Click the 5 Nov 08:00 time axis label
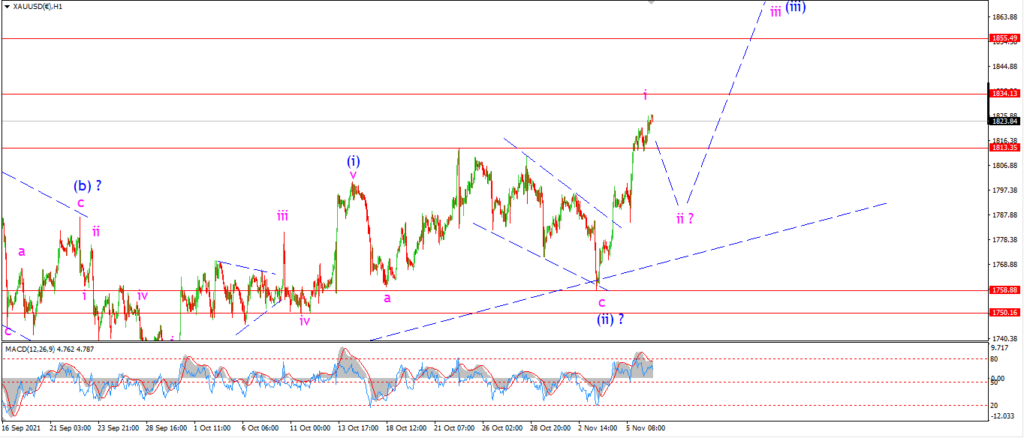The height and width of the screenshot is (438, 1024). [x=647, y=428]
